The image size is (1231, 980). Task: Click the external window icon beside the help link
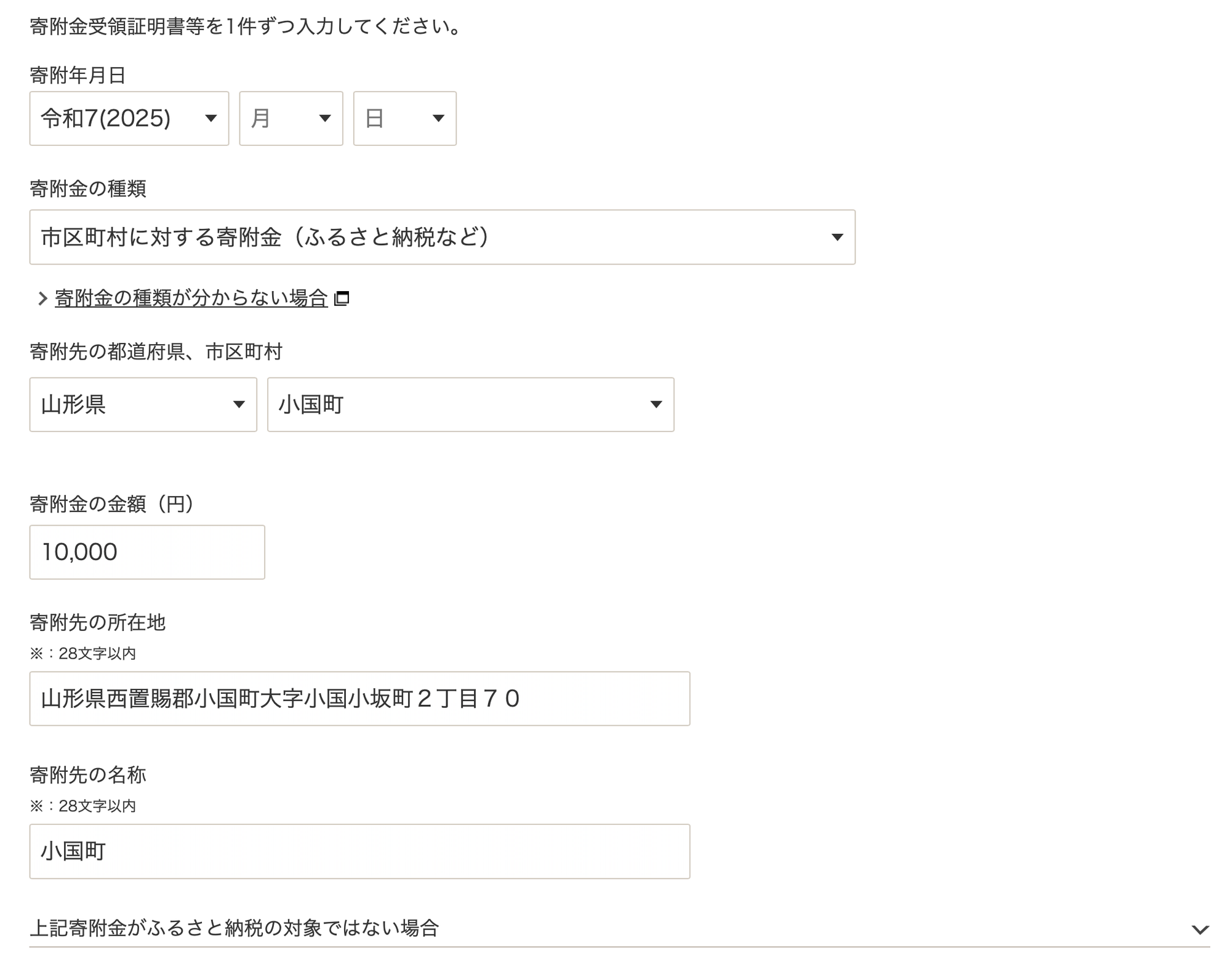(342, 299)
